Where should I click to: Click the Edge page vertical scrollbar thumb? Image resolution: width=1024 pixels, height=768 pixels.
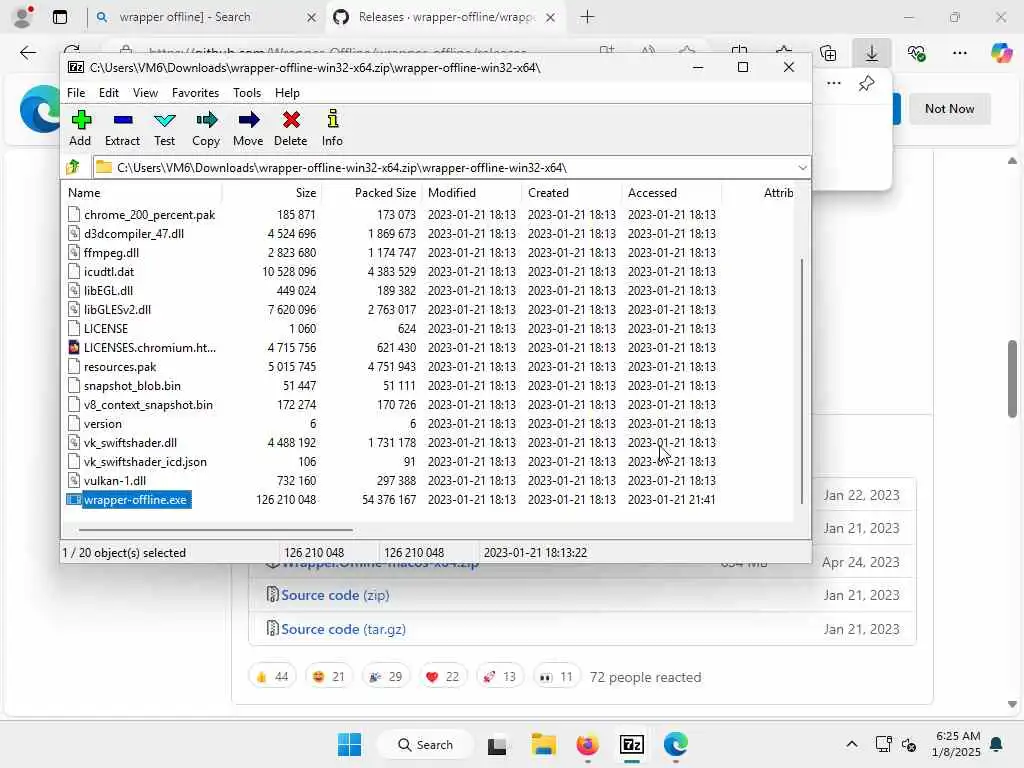[1012, 378]
